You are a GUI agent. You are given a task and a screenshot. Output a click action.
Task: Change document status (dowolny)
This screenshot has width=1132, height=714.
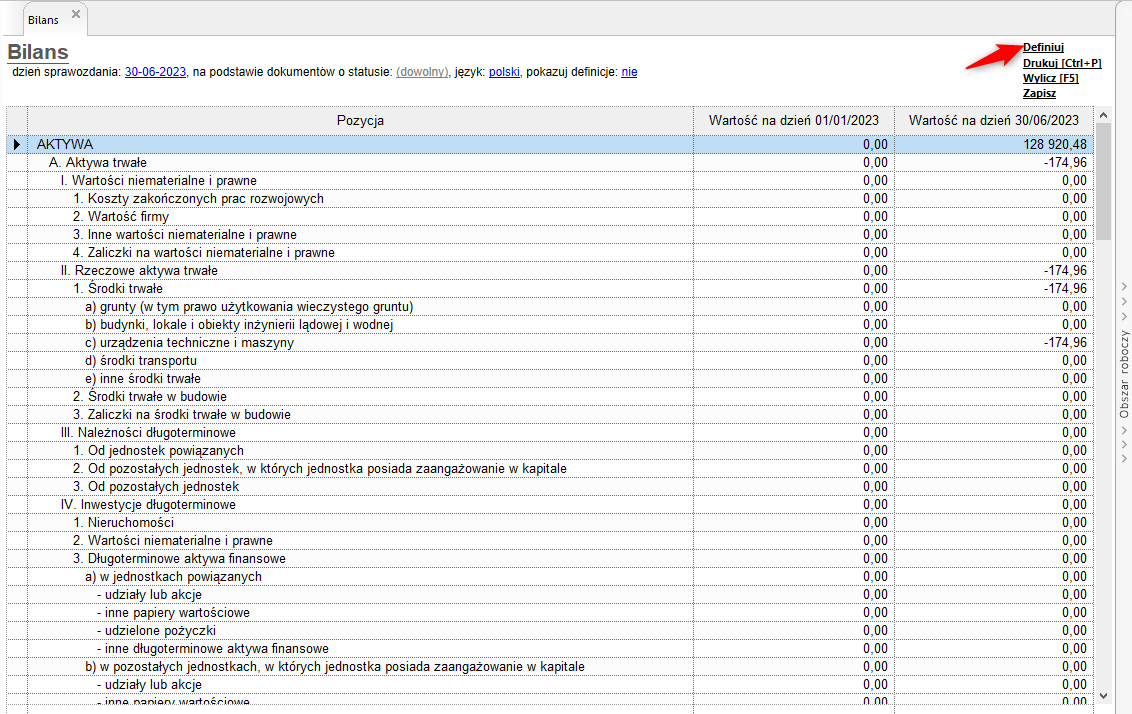[x=422, y=72]
